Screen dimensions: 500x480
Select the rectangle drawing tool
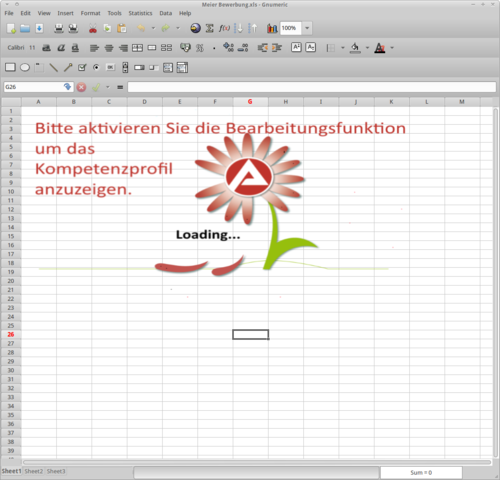(10, 68)
